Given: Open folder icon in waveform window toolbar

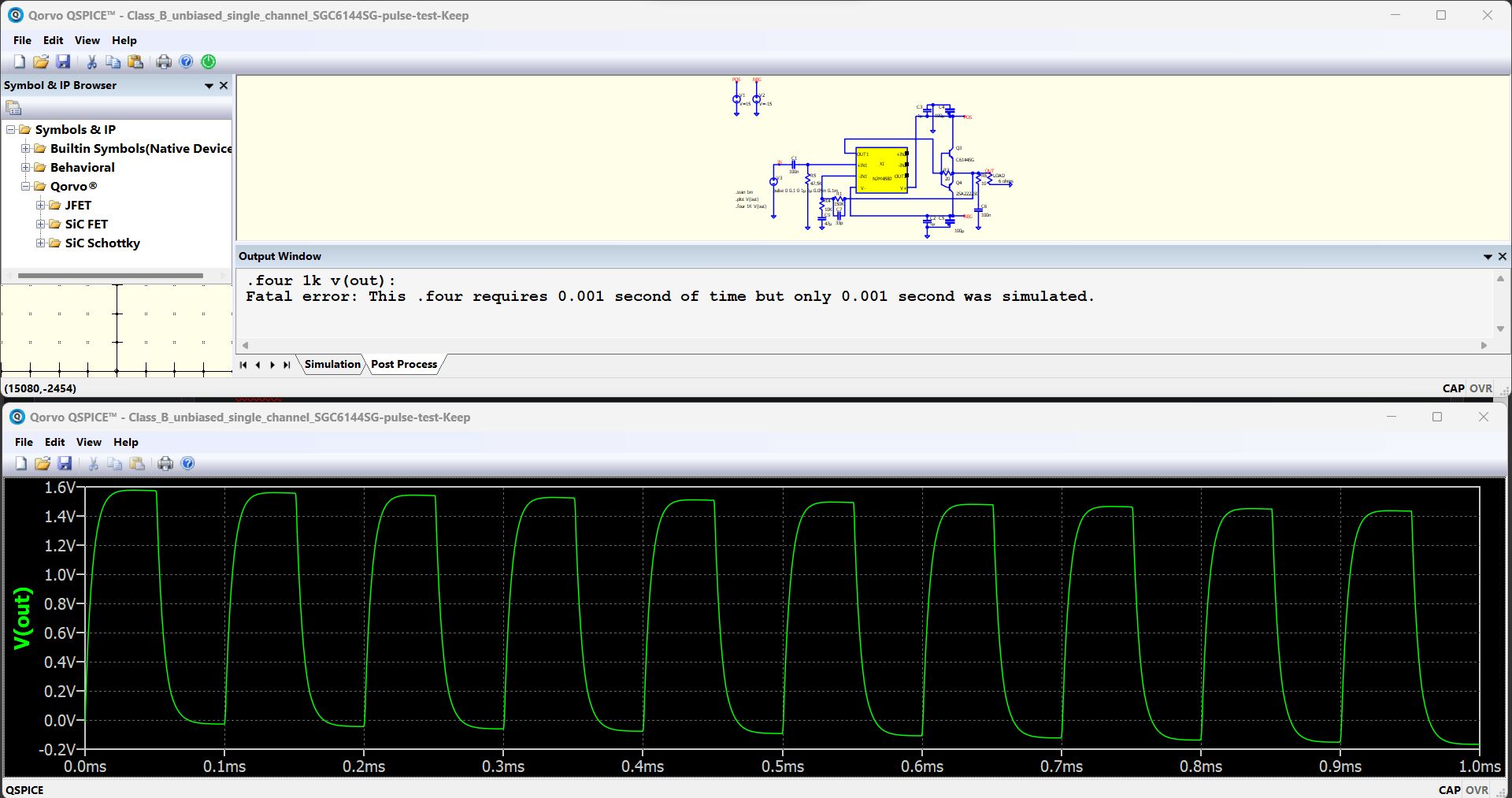Looking at the screenshot, I should (43, 463).
